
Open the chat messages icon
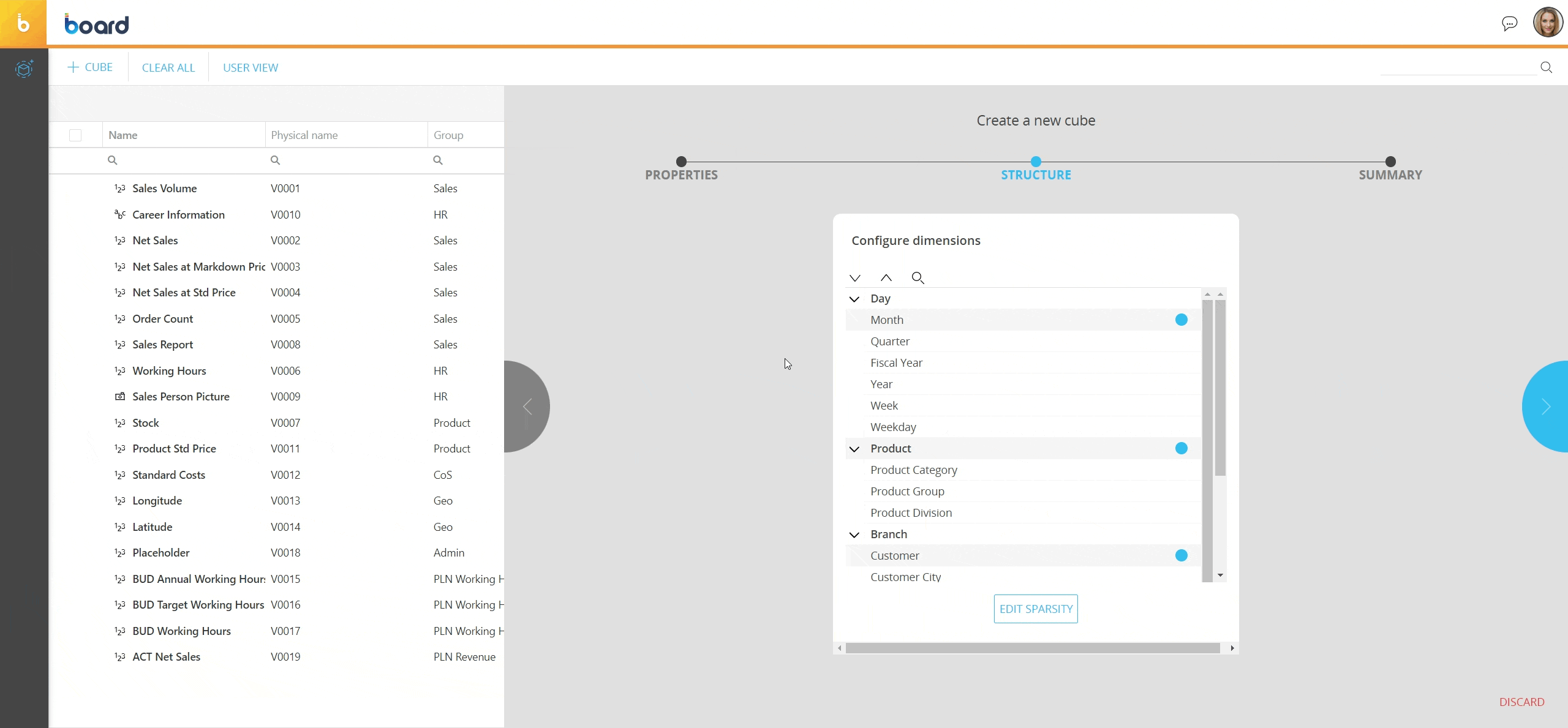1509,24
